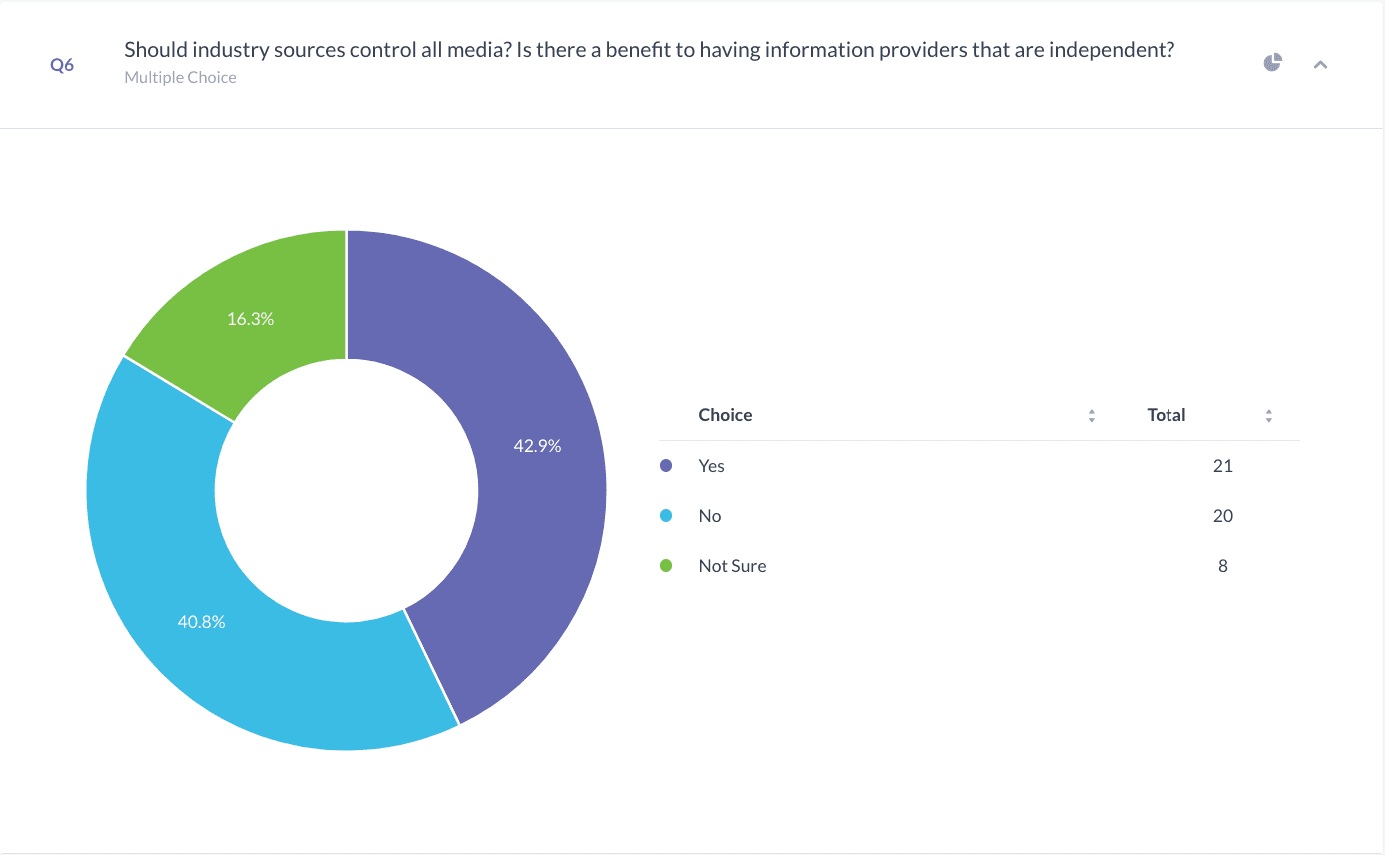The width and height of the screenshot is (1385, 855).
Task: Click the Multiple Choice subtitle
Action: coord(180,77)
